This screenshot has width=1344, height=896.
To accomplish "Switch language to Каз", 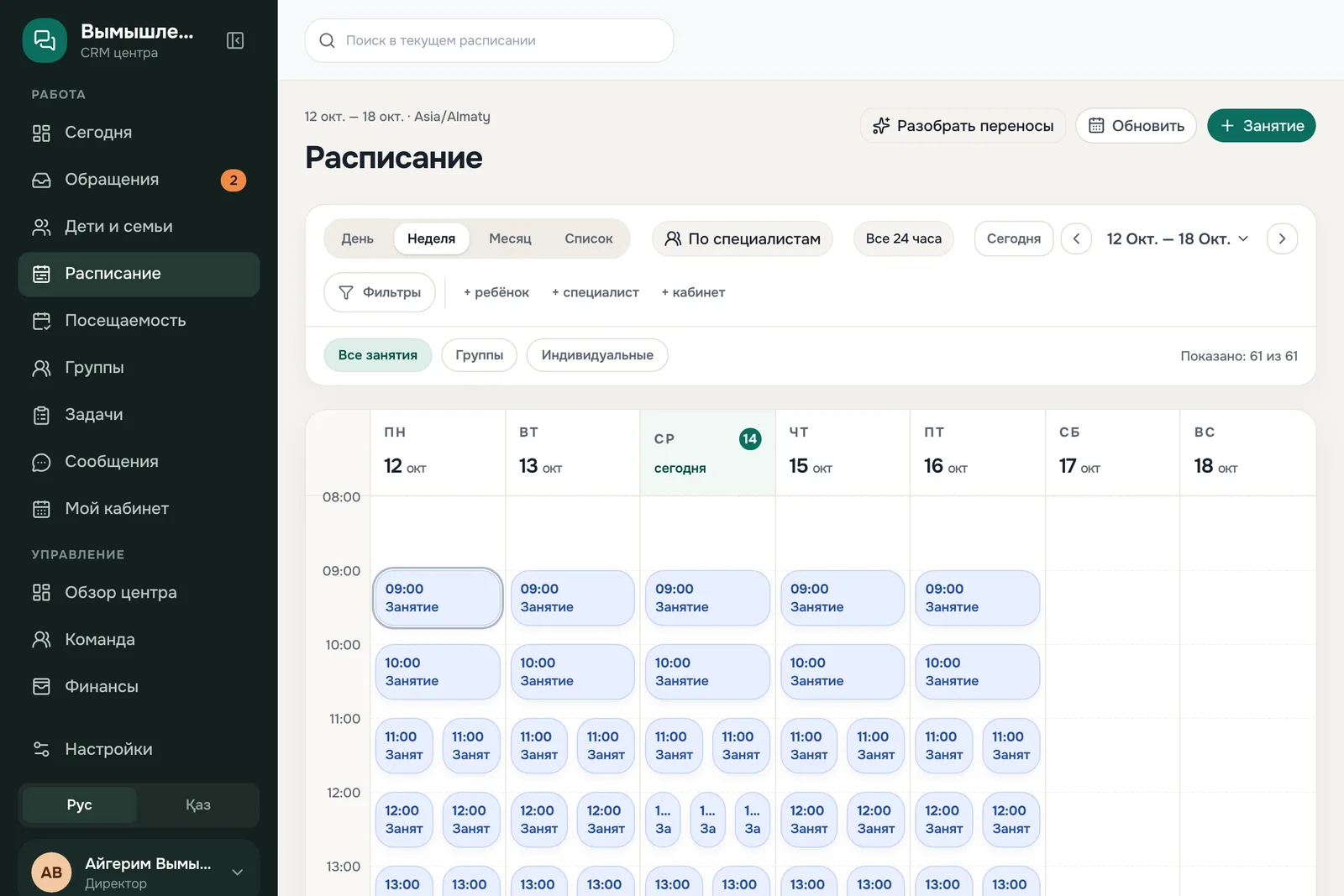I will [x=198, y=804].
